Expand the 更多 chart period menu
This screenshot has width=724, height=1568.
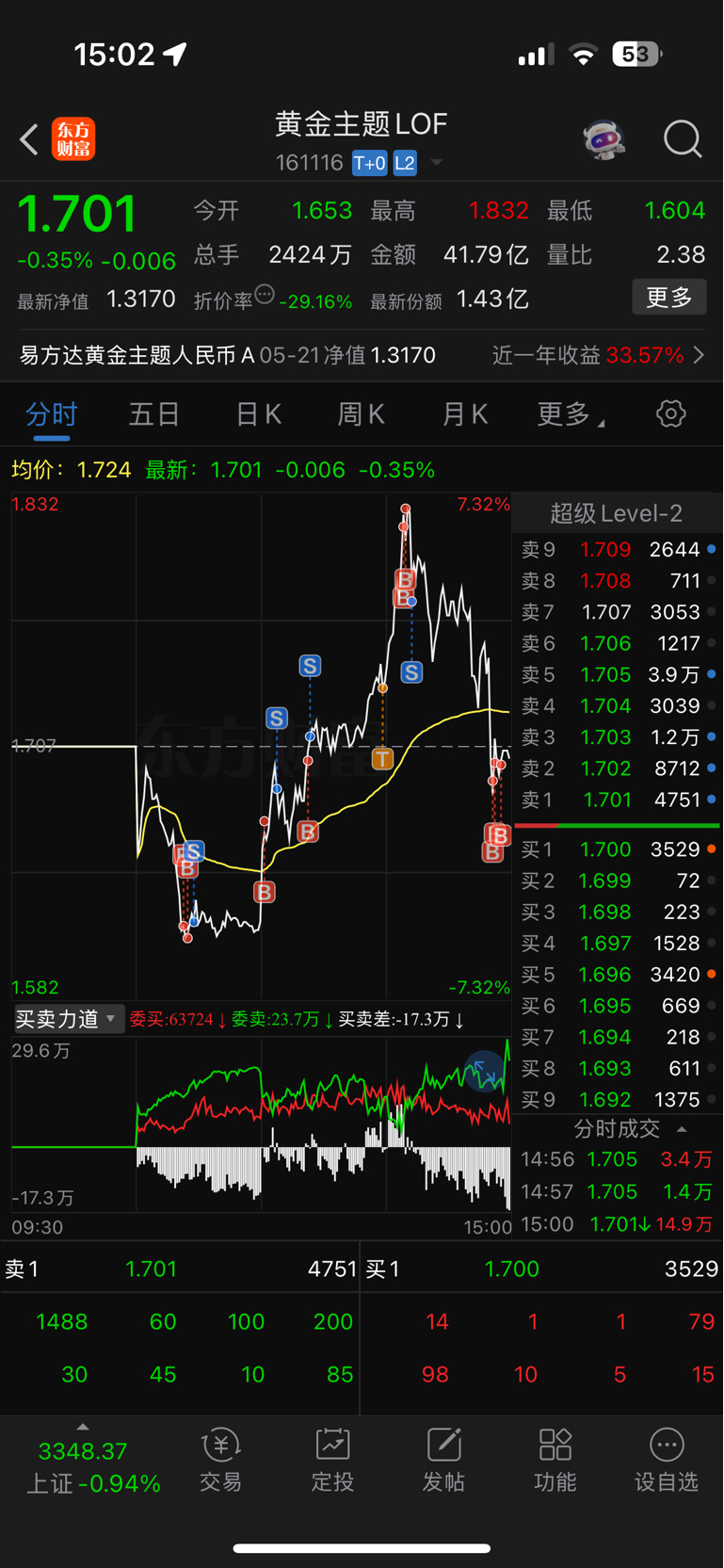(x=571, y=413)
